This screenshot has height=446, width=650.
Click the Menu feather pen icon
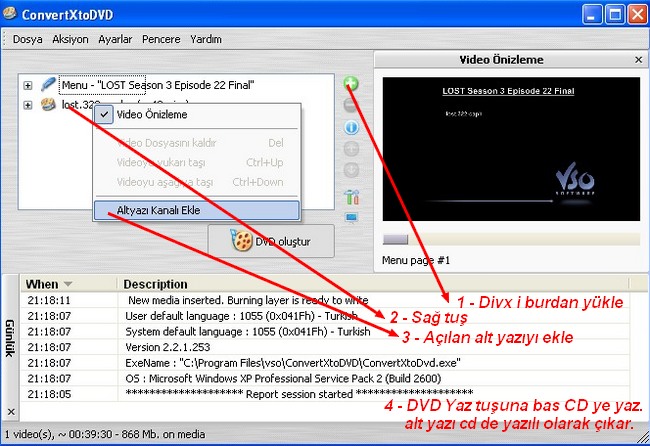(x=48, y=85)
